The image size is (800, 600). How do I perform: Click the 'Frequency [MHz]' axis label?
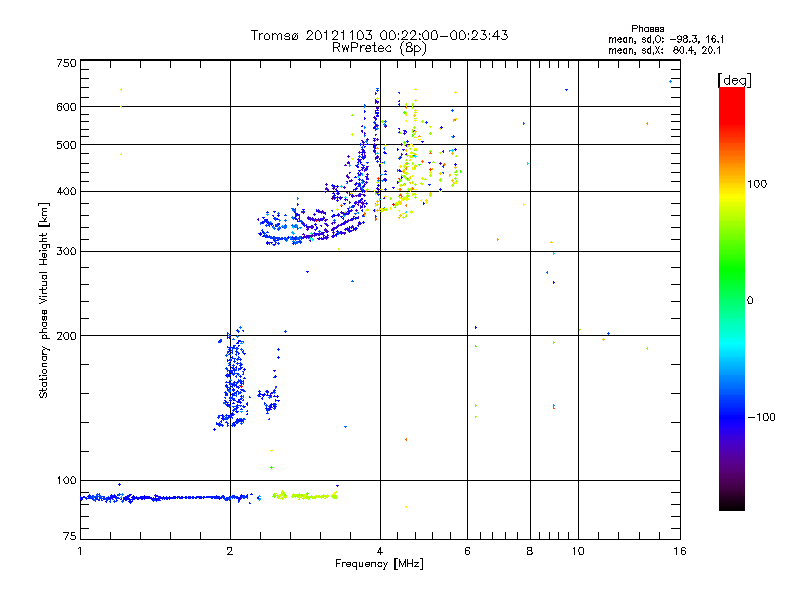click(x=379, y=564)
